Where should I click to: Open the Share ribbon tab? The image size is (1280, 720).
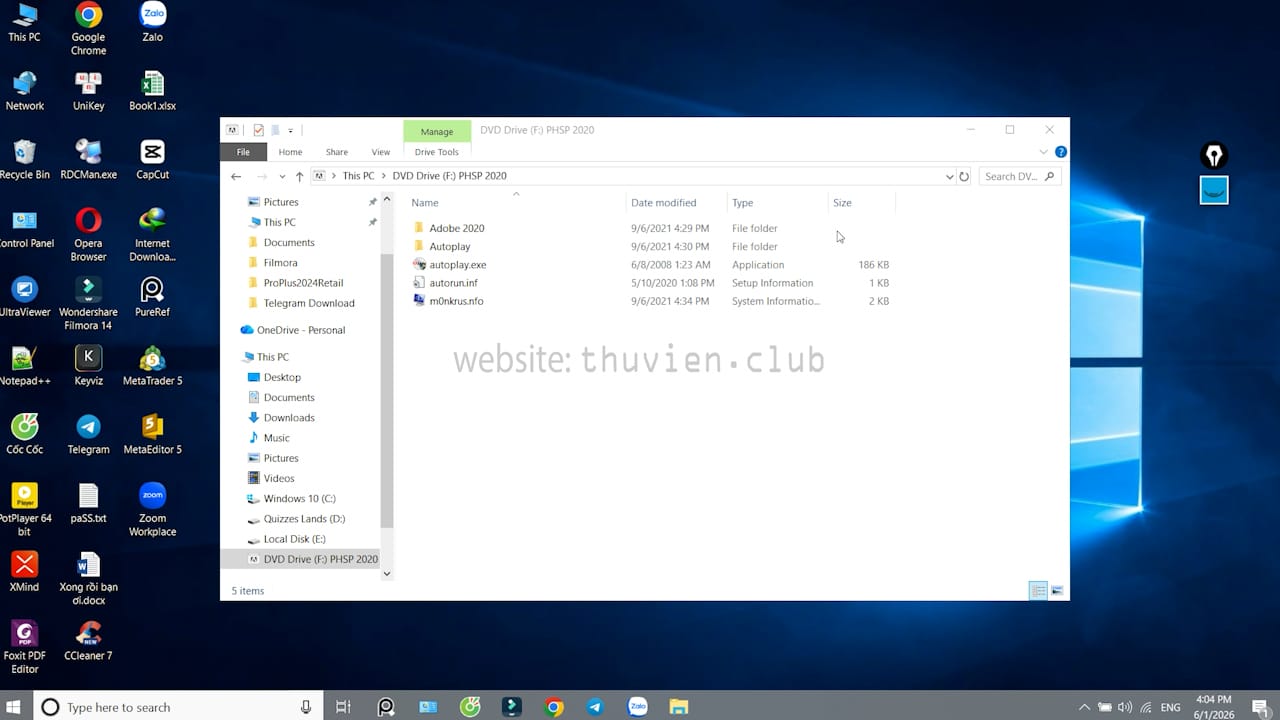tap(336, 152)
